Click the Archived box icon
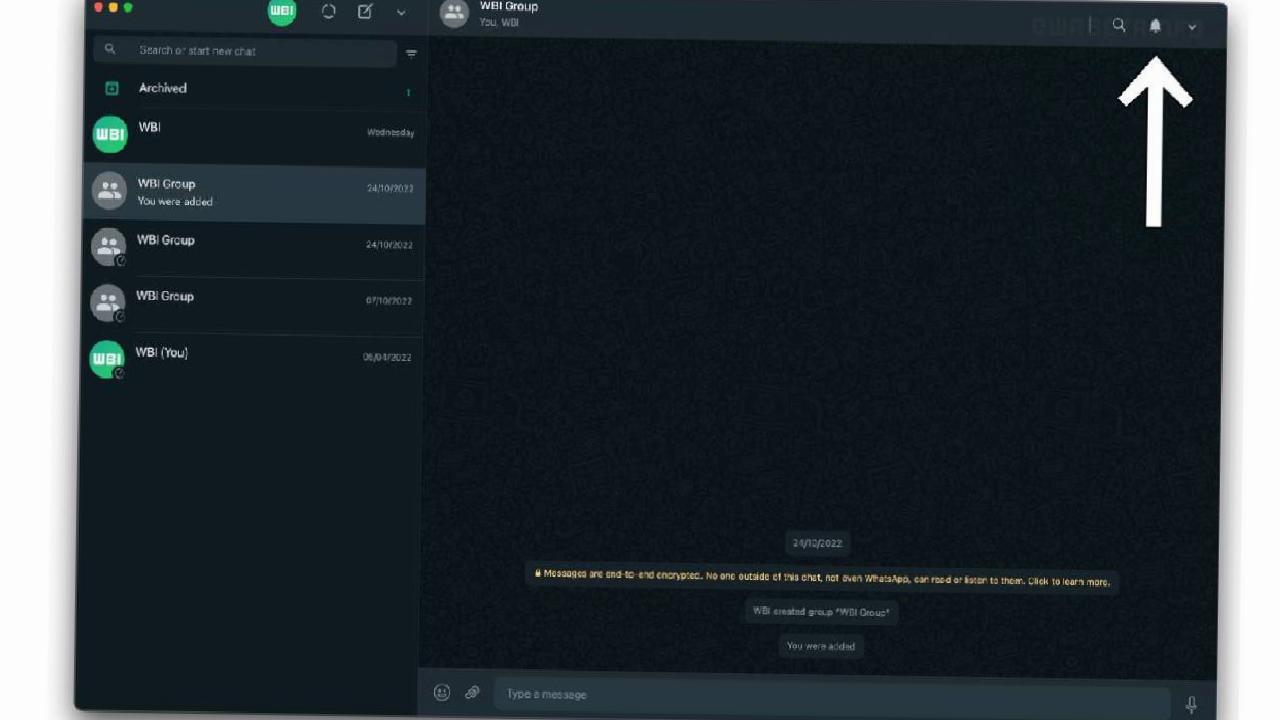This screenshot has height=720, width=1280. 112,89
